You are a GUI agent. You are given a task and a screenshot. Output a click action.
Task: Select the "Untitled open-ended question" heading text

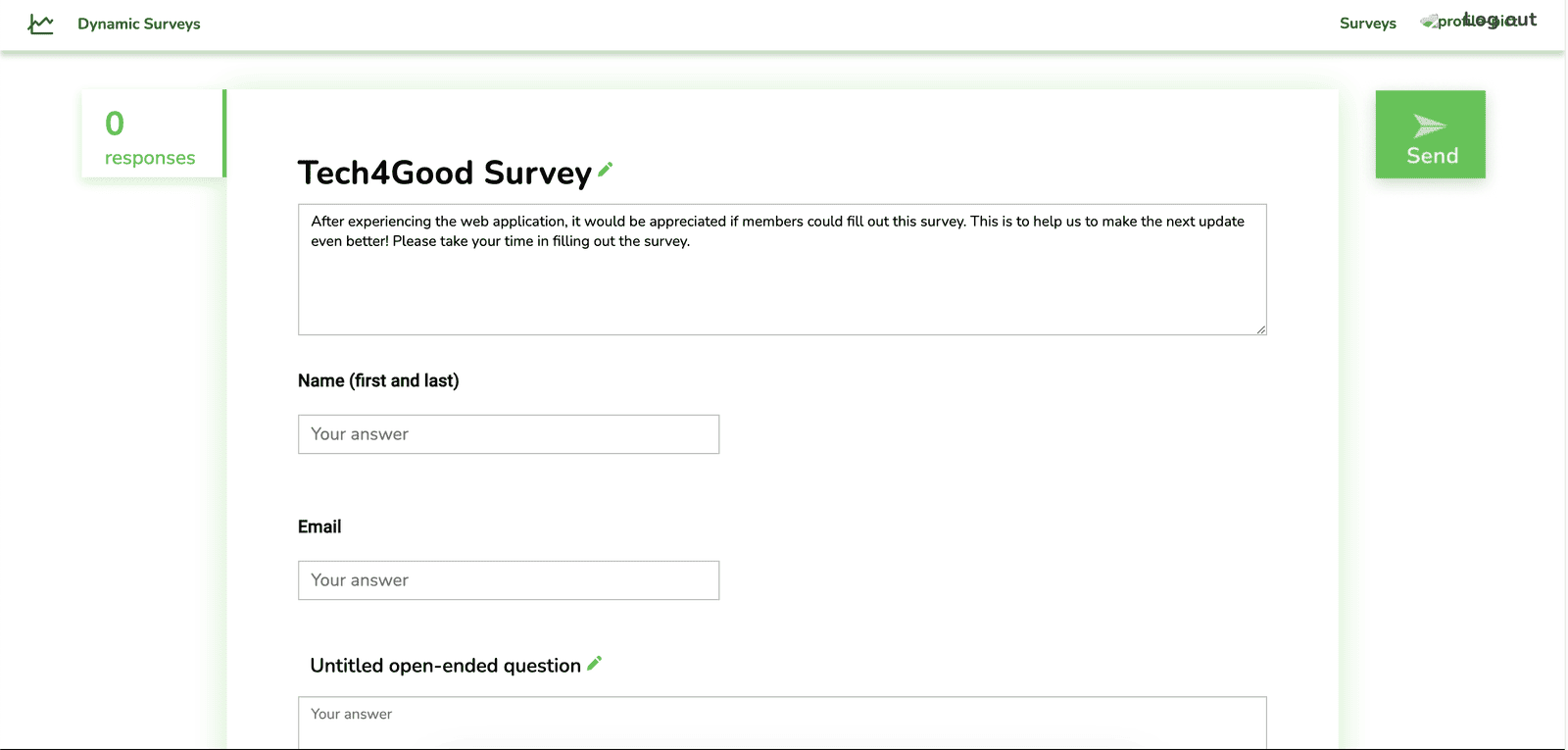445,666
